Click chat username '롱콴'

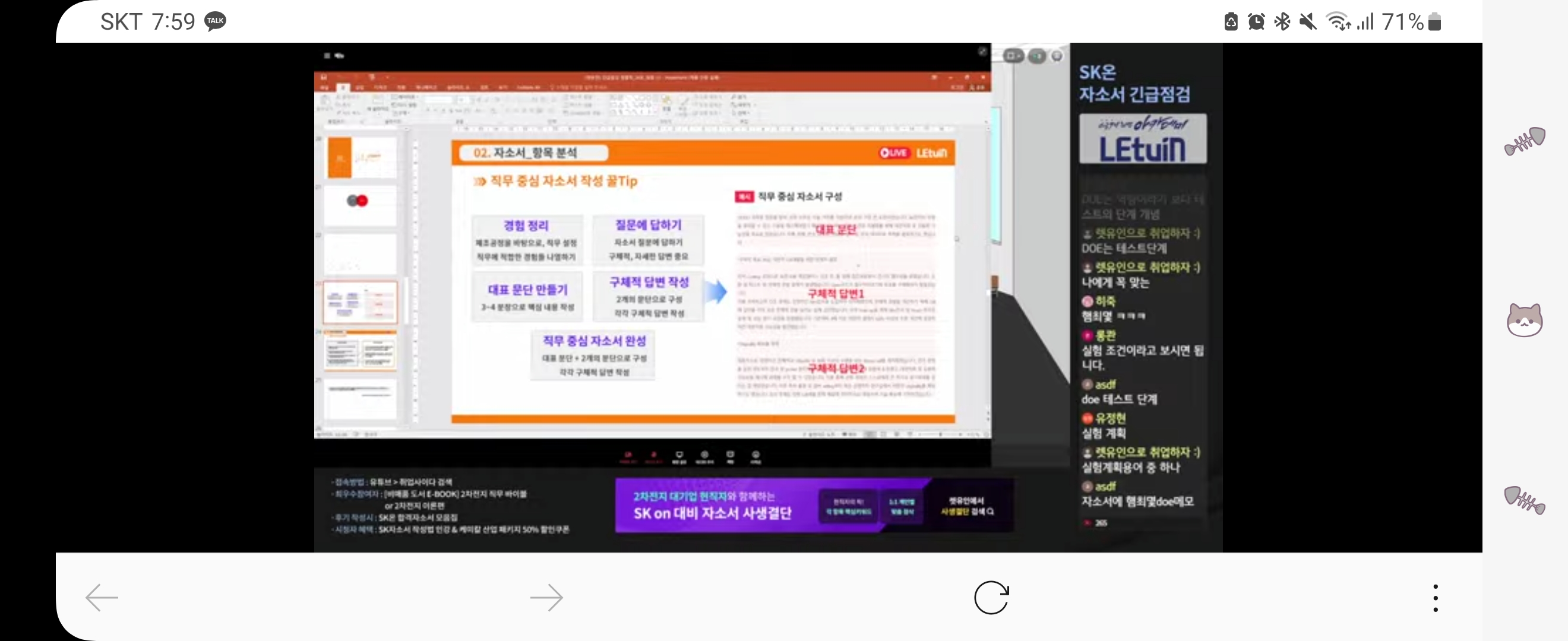coord(1105,335)
